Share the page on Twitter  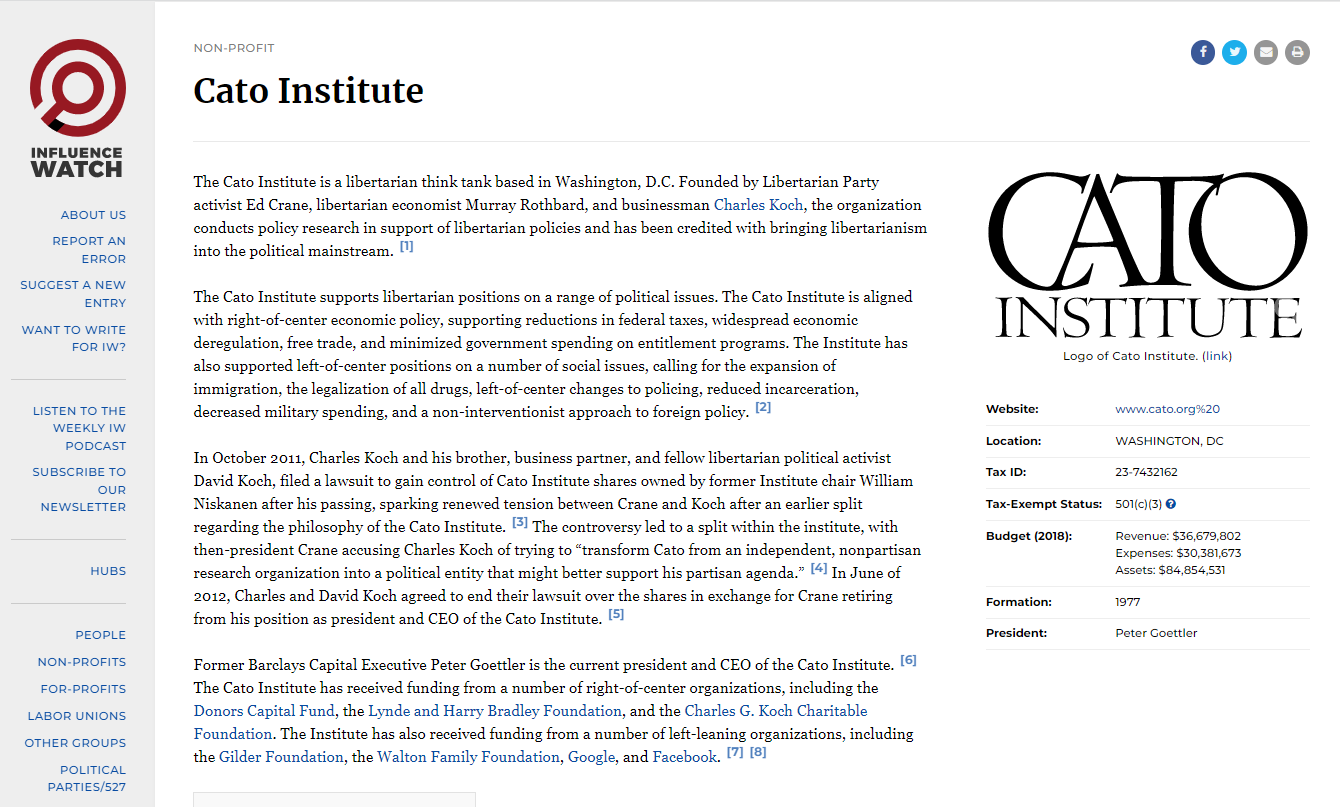(x=1235, y=52)
